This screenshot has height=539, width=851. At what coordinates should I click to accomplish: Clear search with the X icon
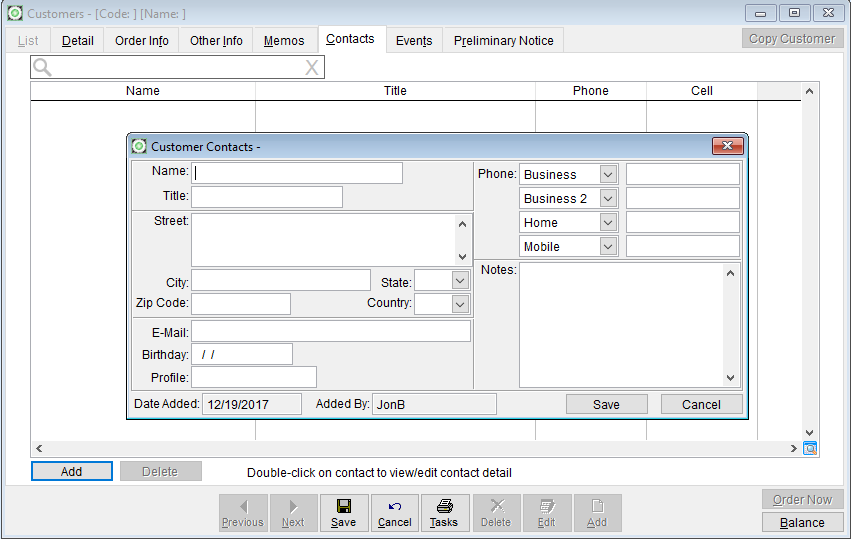[312, 67]
